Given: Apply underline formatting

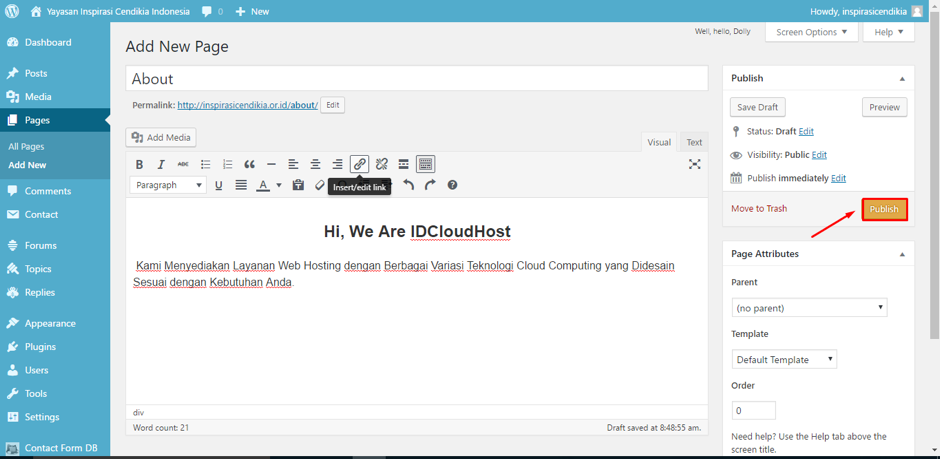Looking at the screenshot, I should pos(219,185).
